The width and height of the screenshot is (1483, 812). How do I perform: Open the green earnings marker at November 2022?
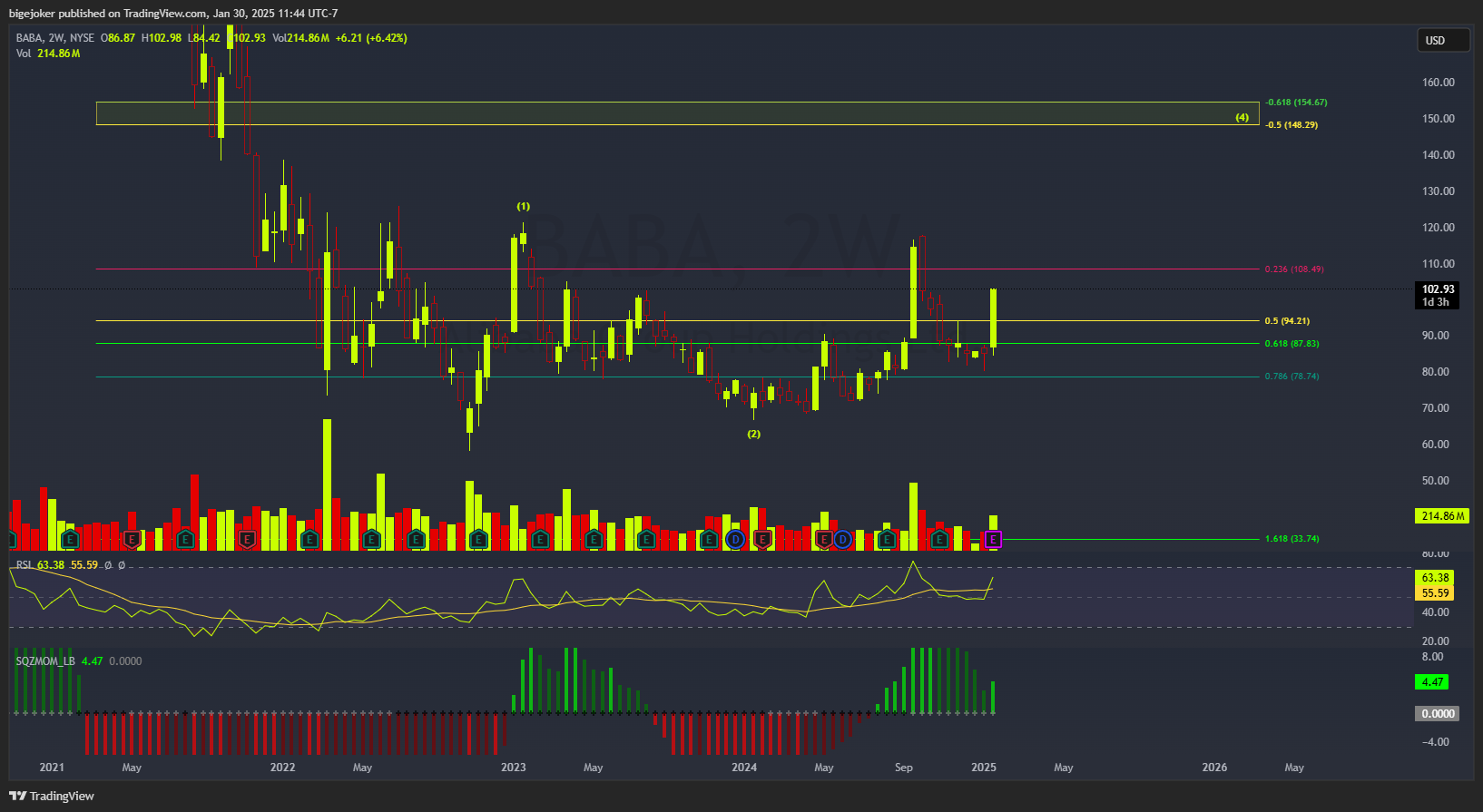[x=478, y=540]
